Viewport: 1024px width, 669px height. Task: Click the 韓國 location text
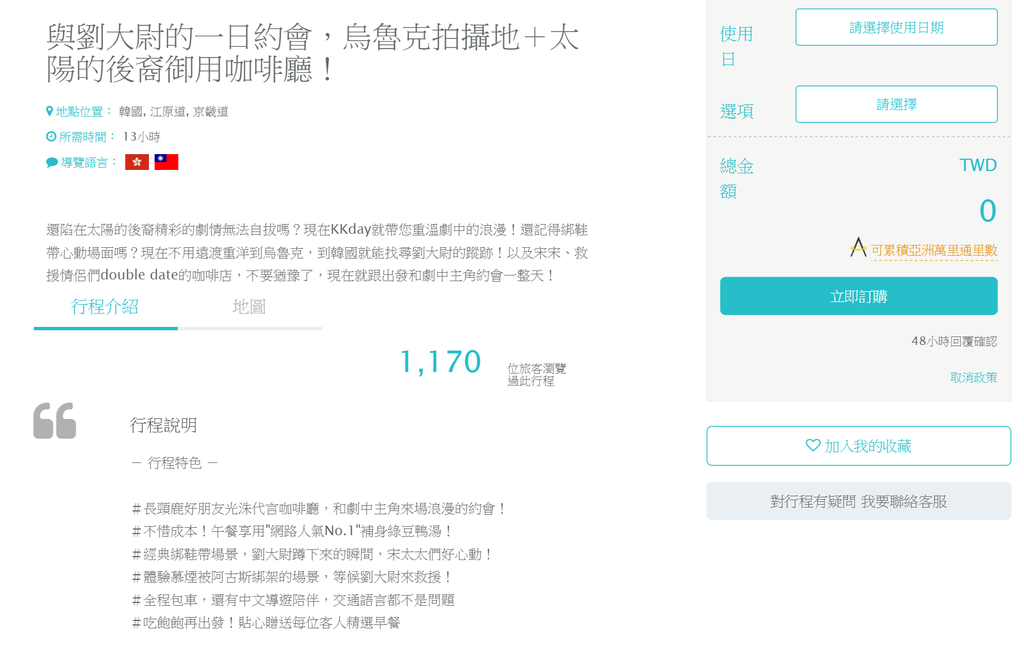pos(131,112)
